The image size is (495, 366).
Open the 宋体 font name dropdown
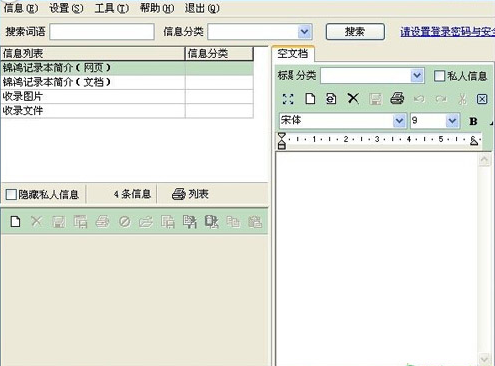[x=399, y=121]
